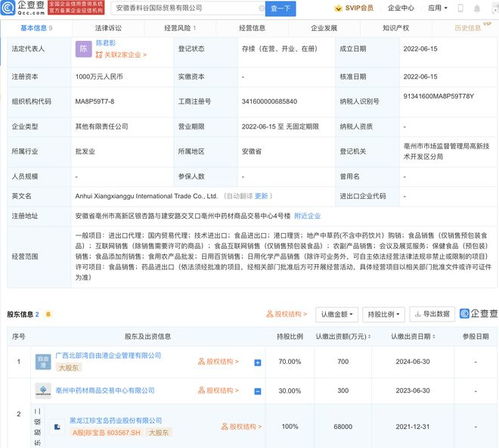Open 广西北部湾自由港企业管理有限公司 link
Screen dimensions: 499x448
[108, 356]
